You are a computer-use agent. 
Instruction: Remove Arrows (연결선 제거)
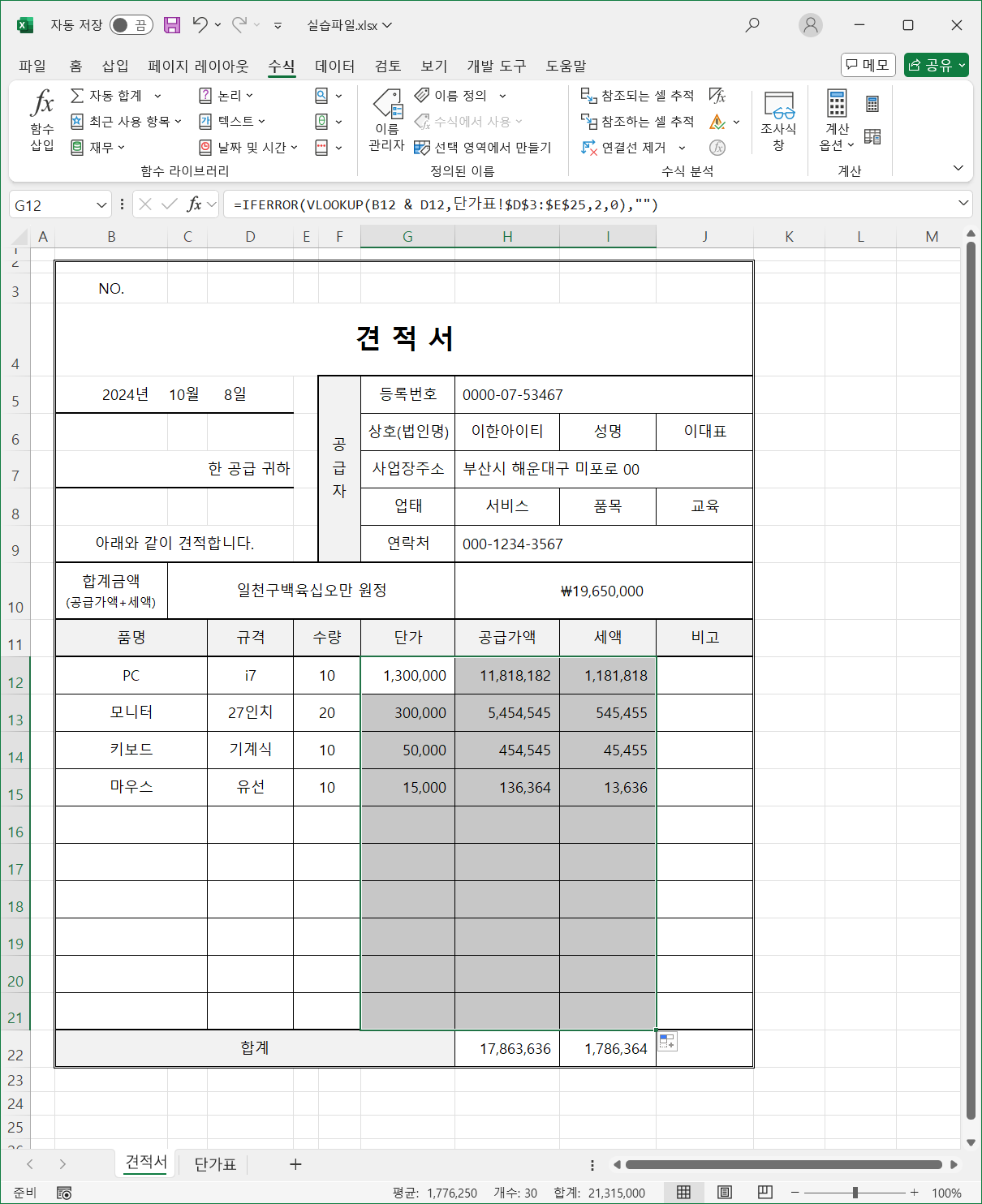[x=624, y=148]
